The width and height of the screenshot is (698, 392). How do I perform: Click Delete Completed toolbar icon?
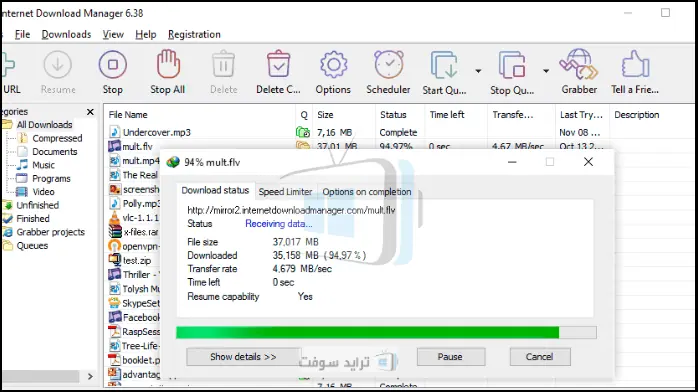(278, 65)
